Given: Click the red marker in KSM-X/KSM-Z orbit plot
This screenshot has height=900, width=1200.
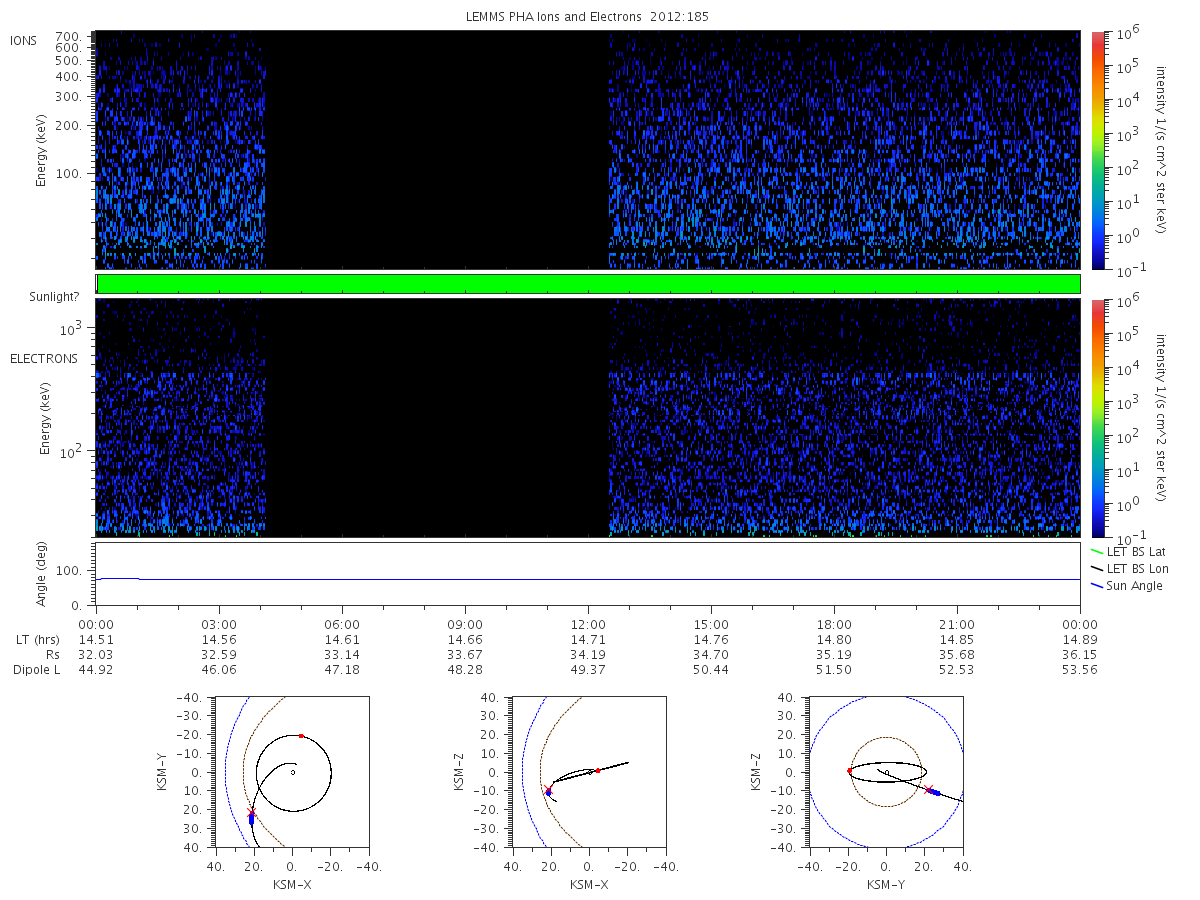Looking at the screenshot, I should coord(597,770).
